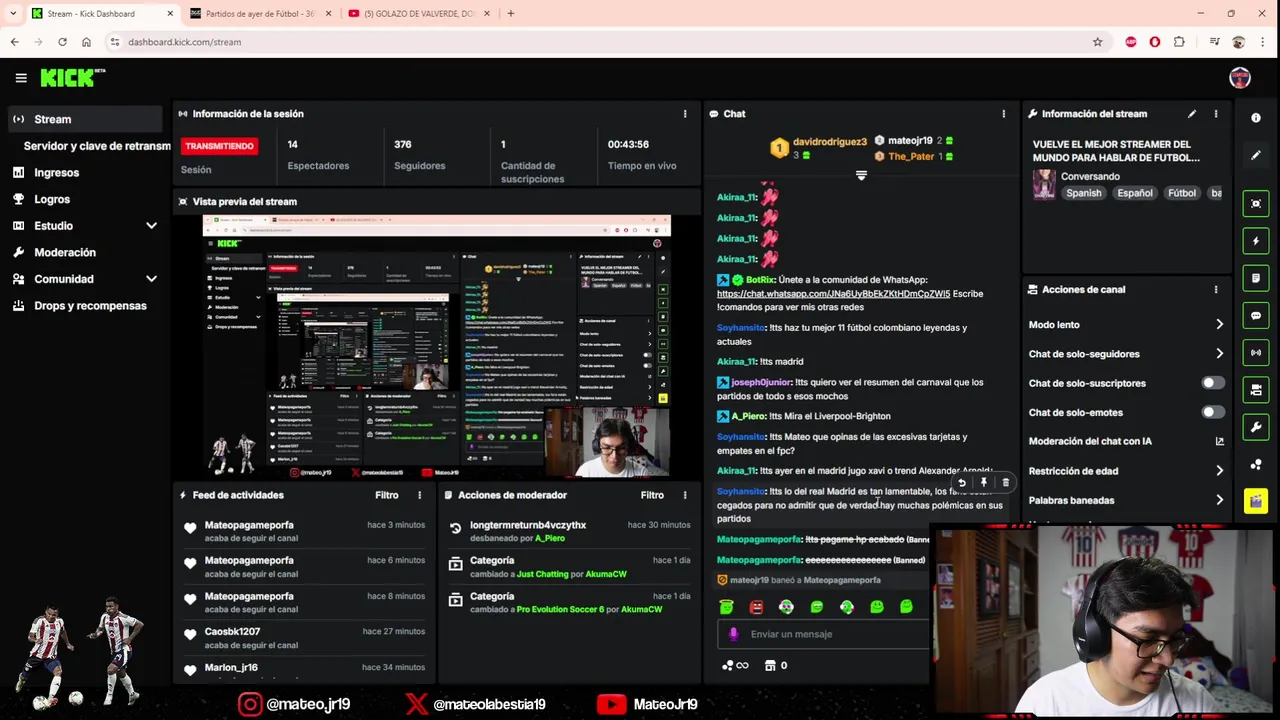This screenshot has width=1280, height=720.
Task: Toggle Chat de solo-emotes switch
Action: point(1212,412)
